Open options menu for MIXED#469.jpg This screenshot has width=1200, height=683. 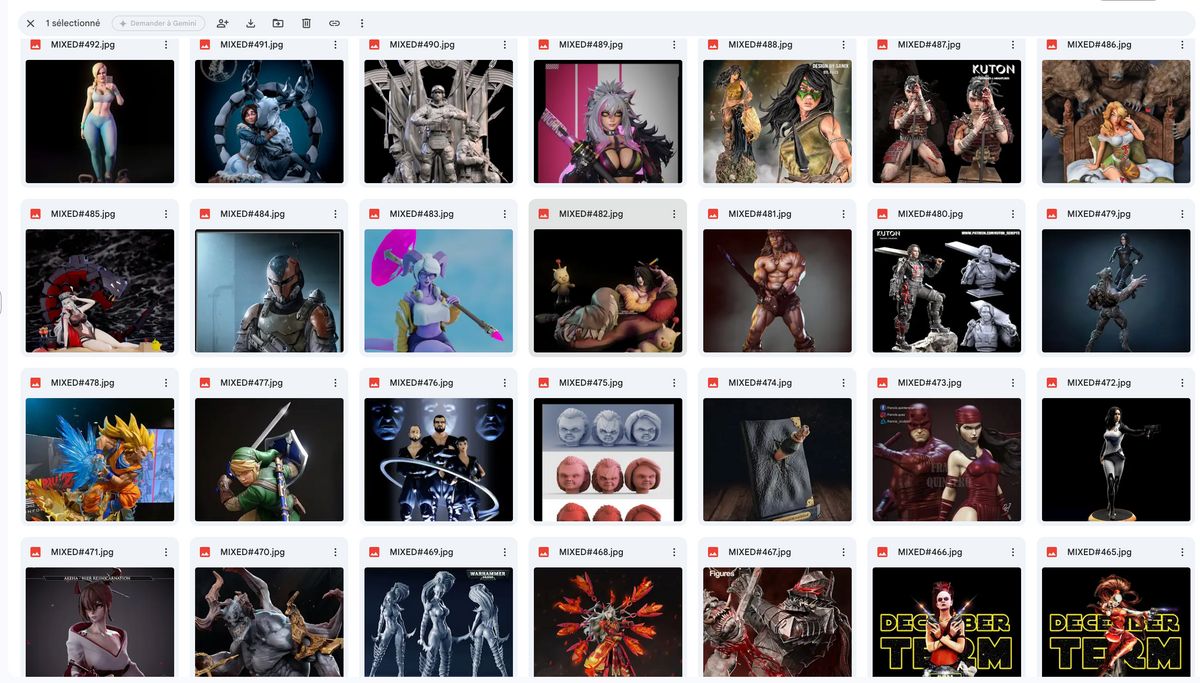pyautogui.click(x=505, y=552)
